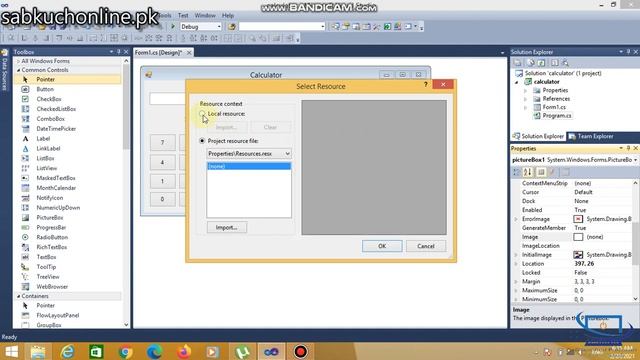Image resolution: width=640 pixels, height=360 pixels.
Task: Choose the Project resource file option
Action: 202,141
